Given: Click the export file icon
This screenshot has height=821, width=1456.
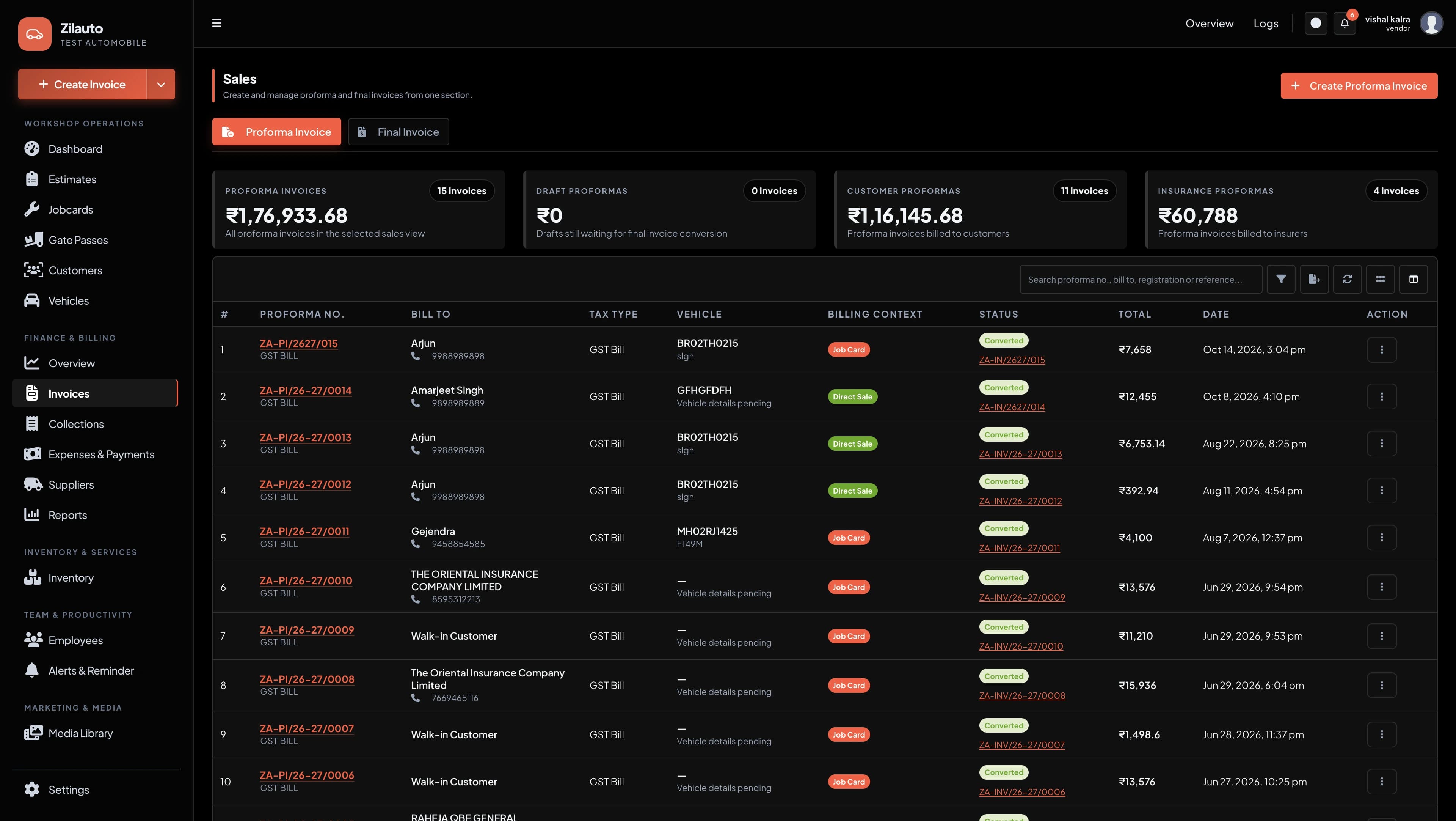Looking at the screenshot, I should (1314, 279).
